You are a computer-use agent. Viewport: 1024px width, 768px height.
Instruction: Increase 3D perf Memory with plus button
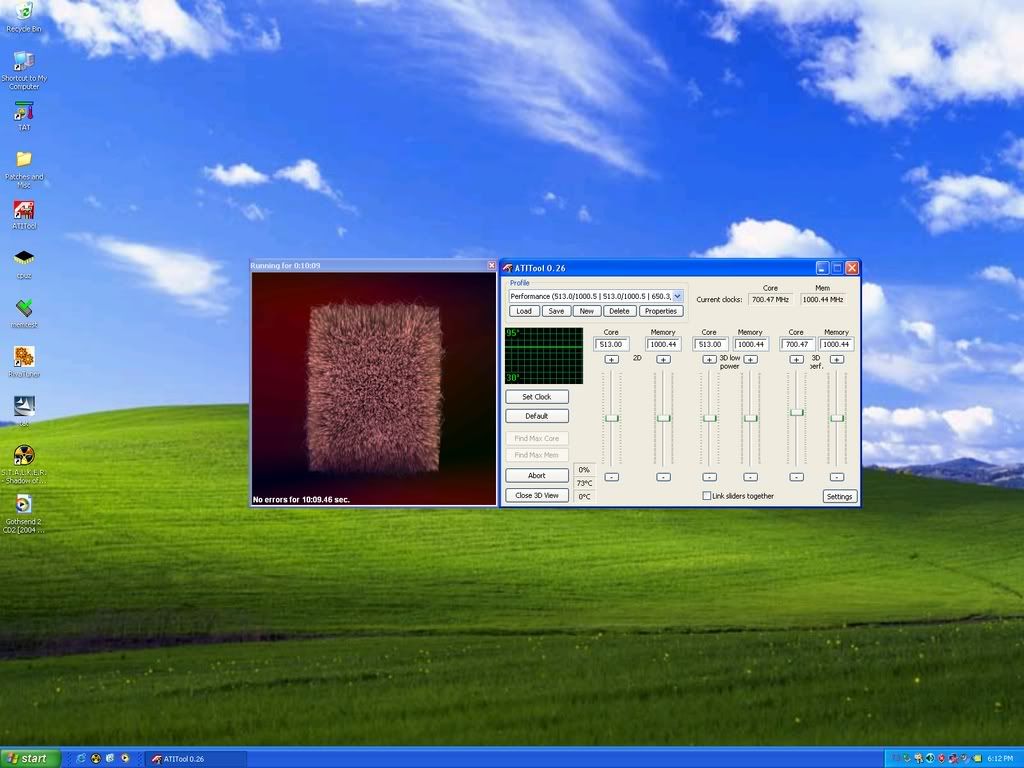pyautogui.click(x=837, y=359)
